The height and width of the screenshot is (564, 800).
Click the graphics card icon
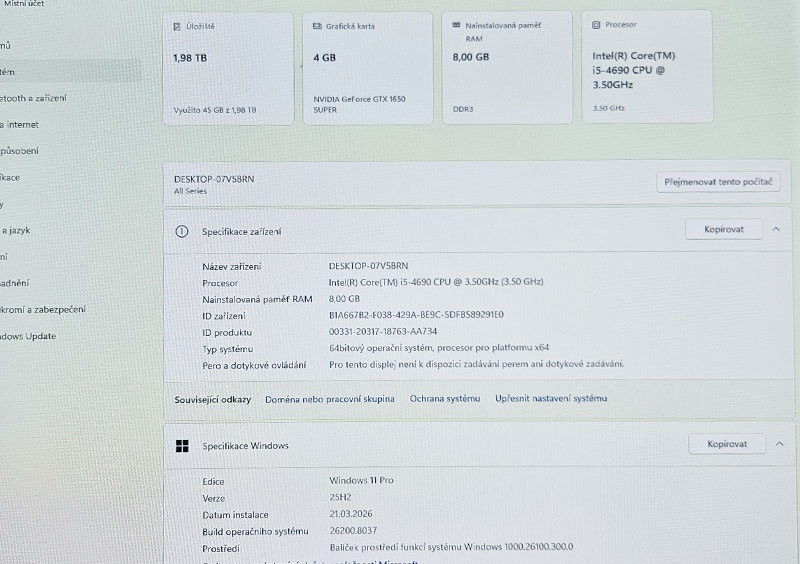pos(317,26)
